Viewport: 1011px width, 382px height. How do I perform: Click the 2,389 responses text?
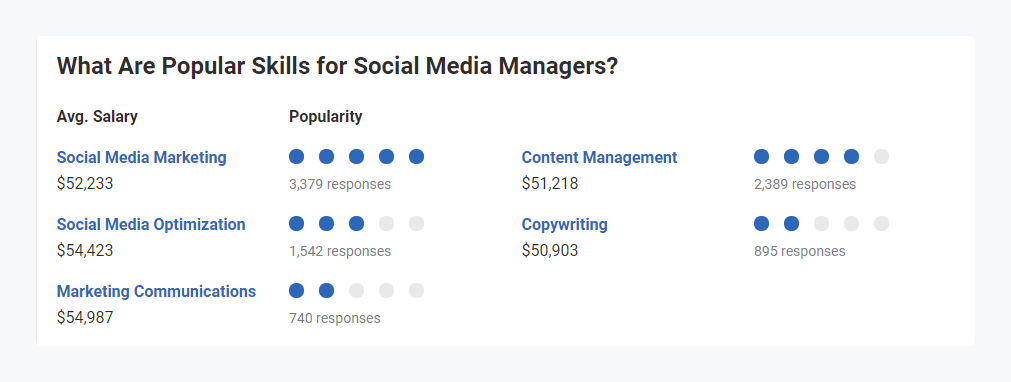tap(805, 184)
